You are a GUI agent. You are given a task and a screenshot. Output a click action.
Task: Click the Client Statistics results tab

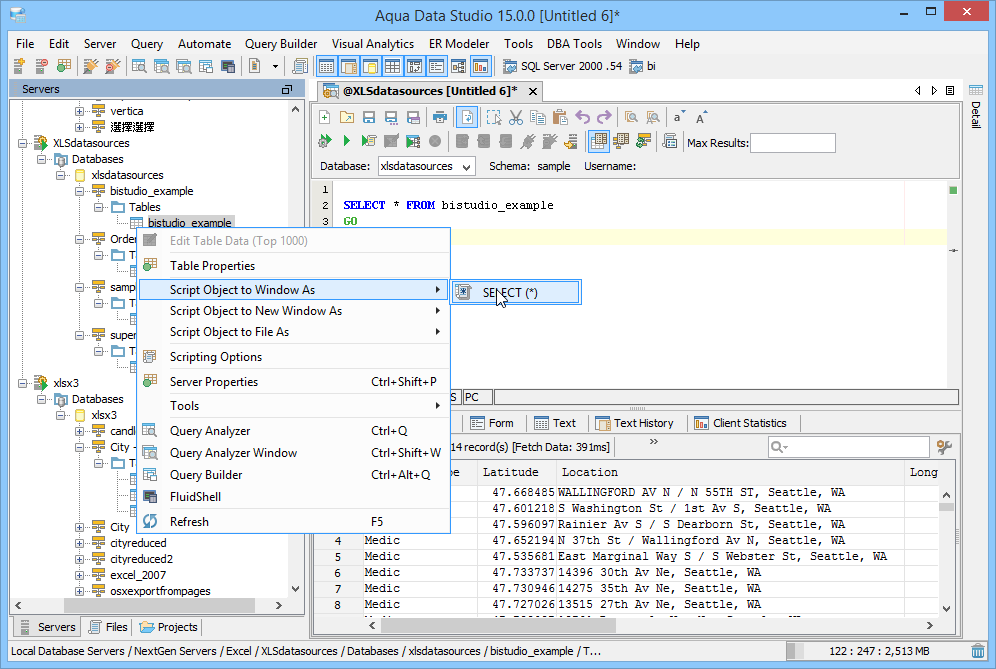740,423
